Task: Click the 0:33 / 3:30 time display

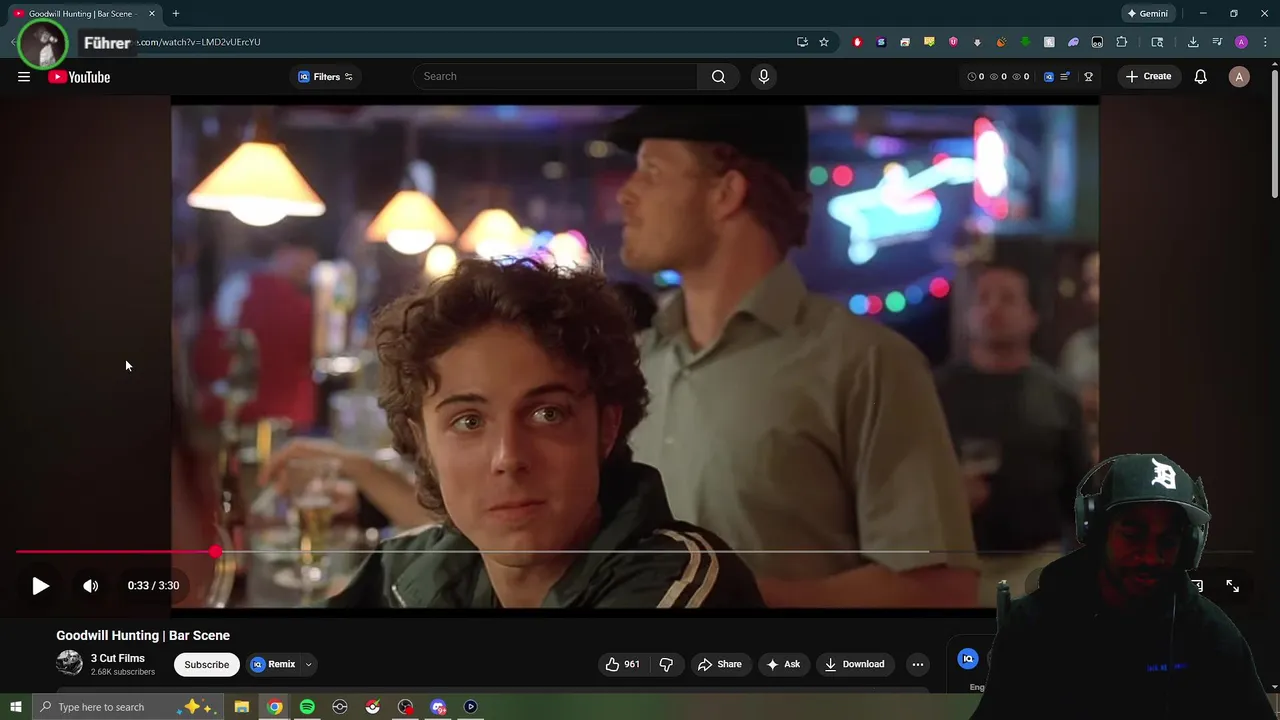Action: [153, 586]
